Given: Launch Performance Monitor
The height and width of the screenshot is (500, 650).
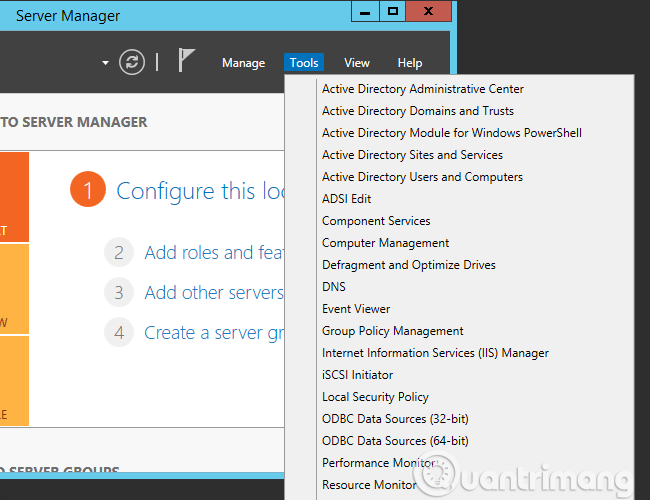Looking at the screenshot, I should click(378, 463).
